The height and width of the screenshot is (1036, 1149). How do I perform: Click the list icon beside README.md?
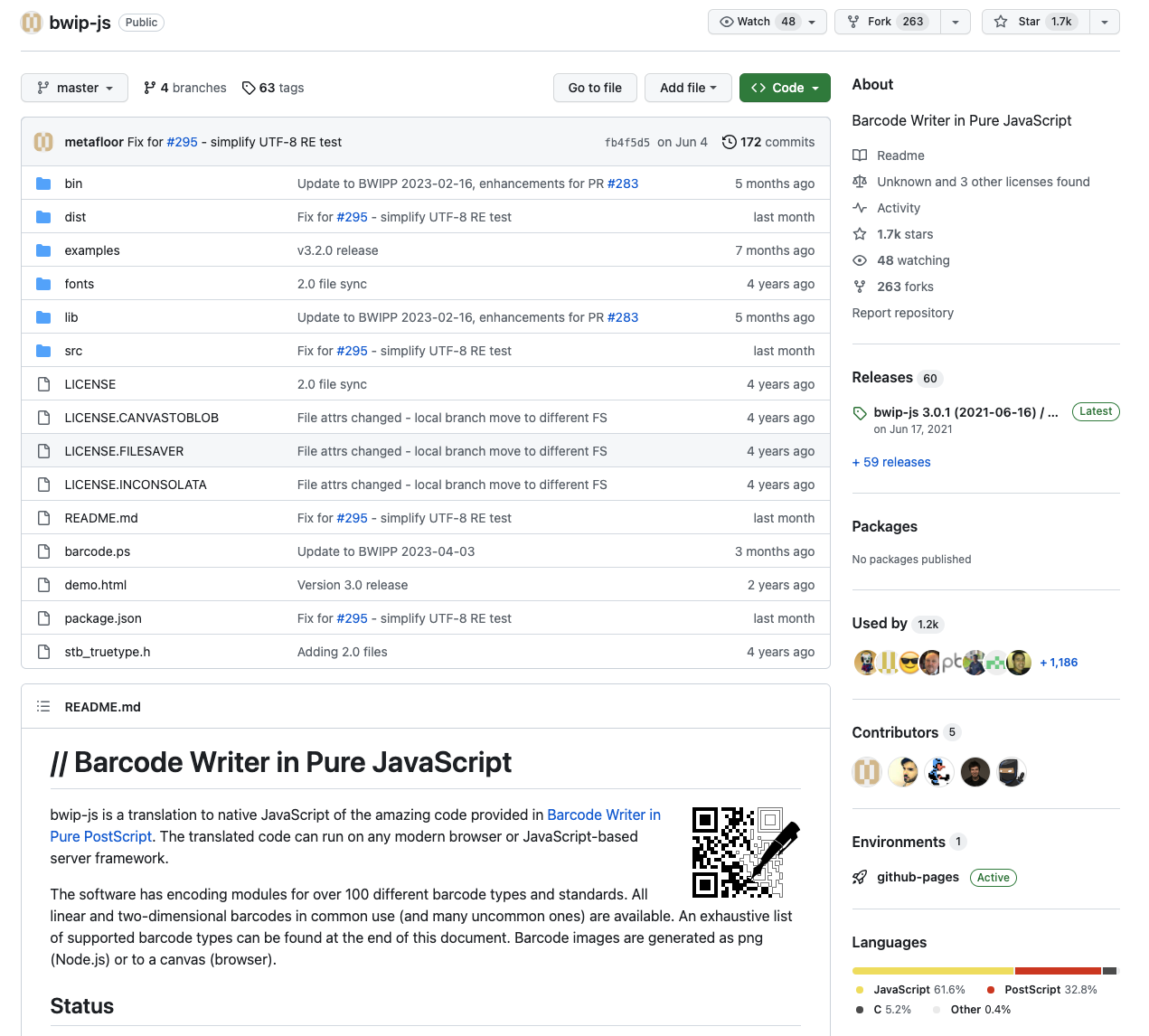click(43, 706)
